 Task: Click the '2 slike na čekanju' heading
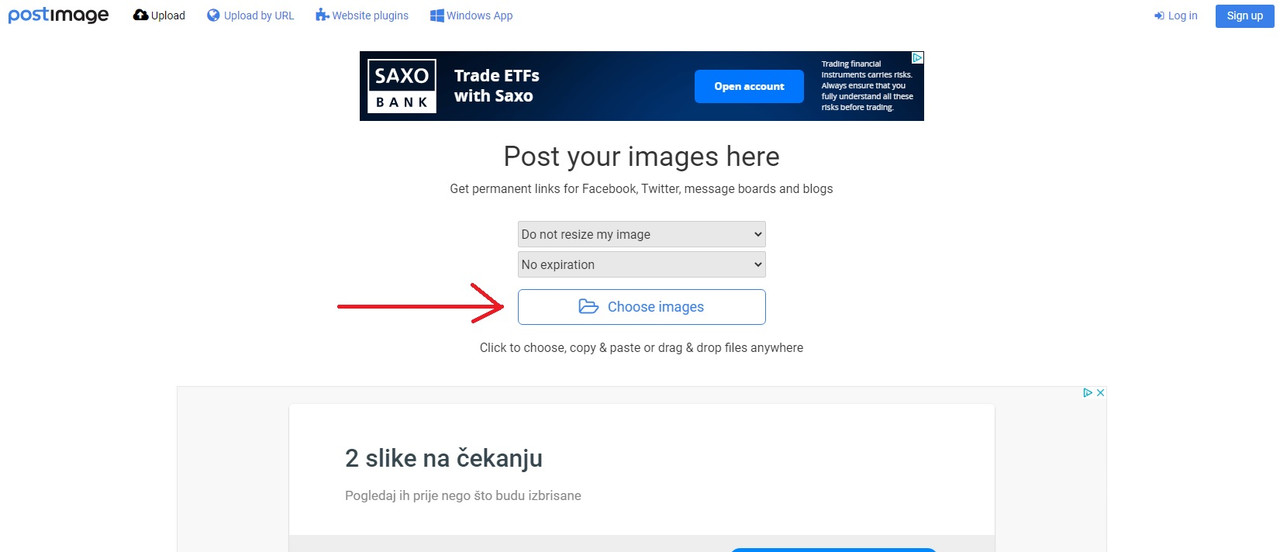[x=444, y=458]
